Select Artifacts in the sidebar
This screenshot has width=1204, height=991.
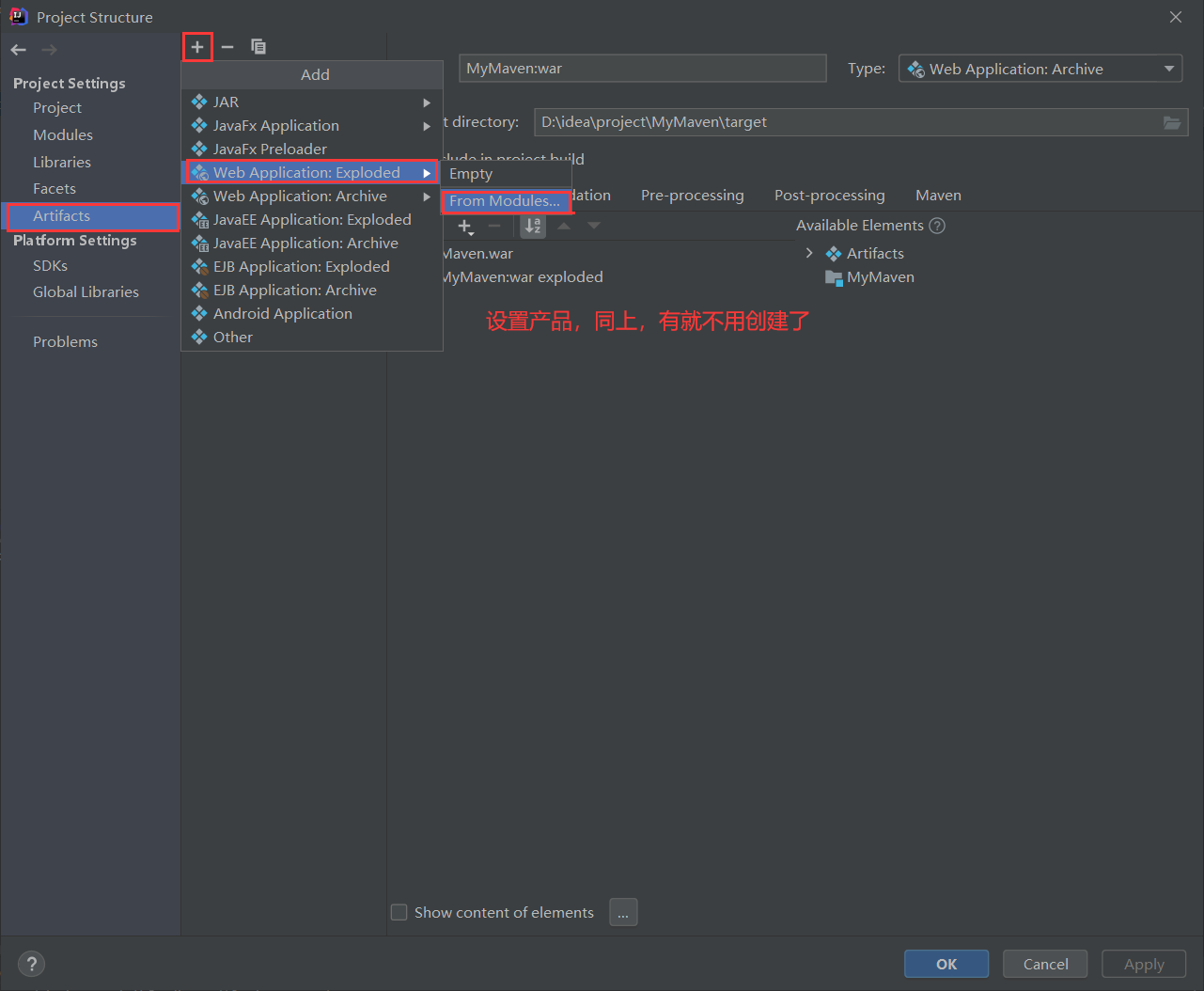pyautogui.click(x=90, y=216)
